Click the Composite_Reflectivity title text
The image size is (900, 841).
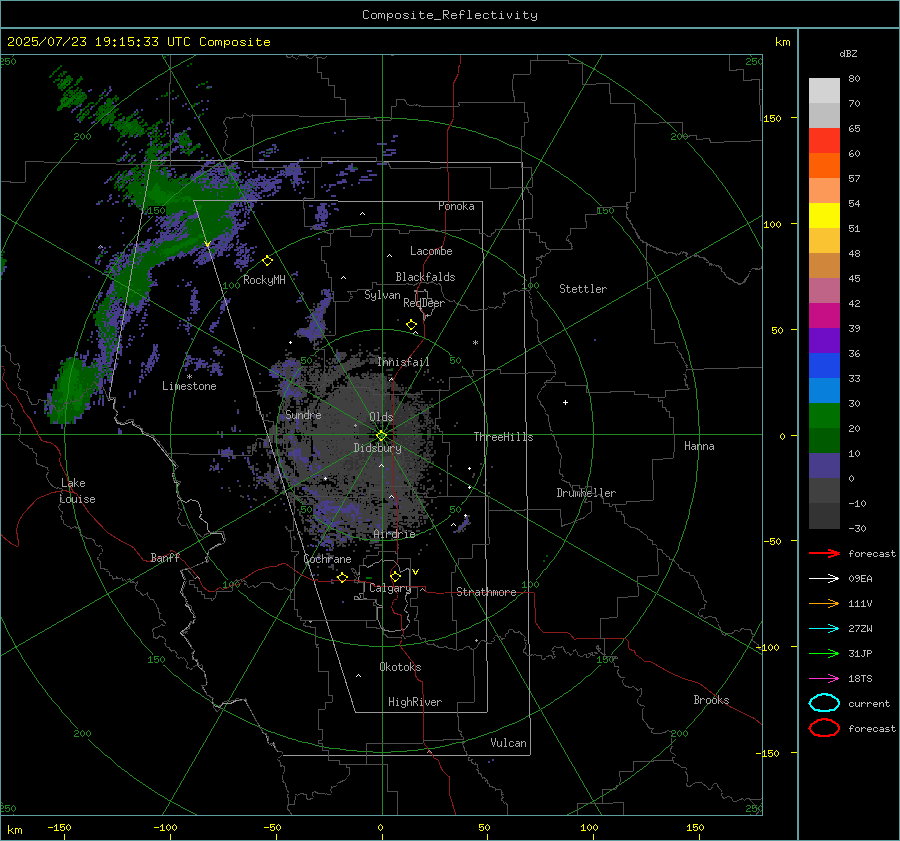(x=450, y=15)
